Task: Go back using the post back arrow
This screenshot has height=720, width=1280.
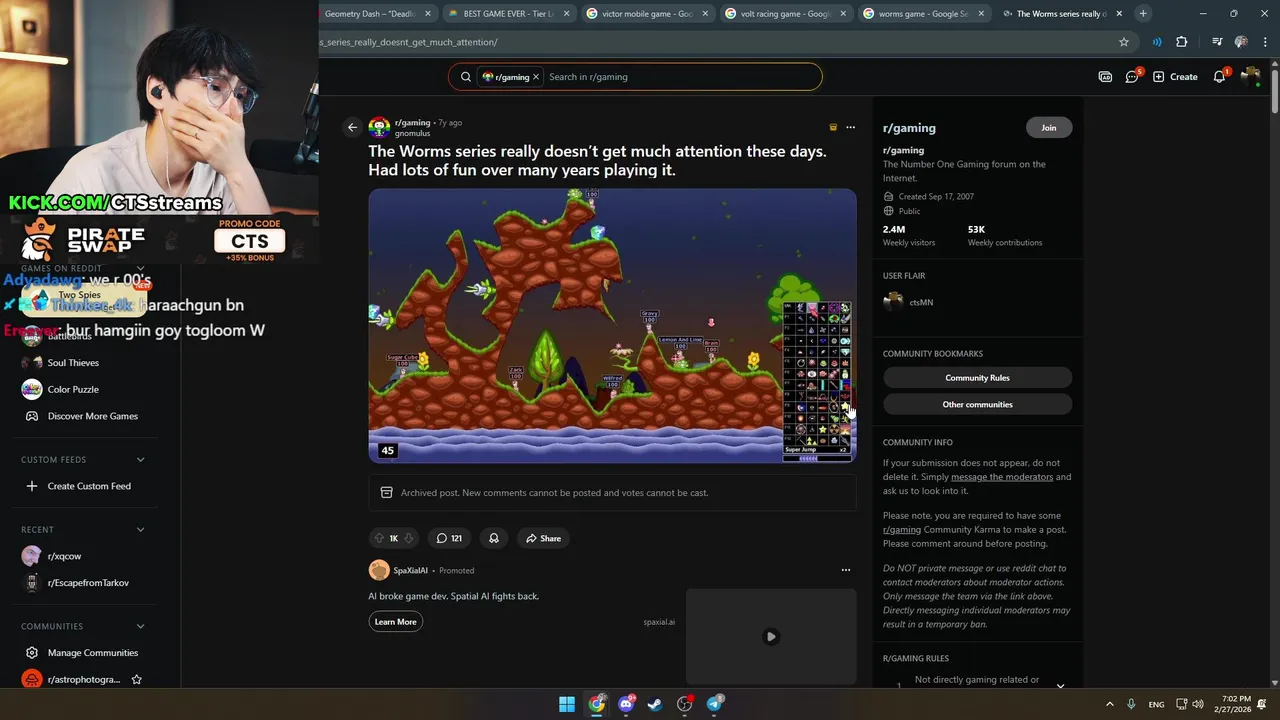Action: coord(352,127)
